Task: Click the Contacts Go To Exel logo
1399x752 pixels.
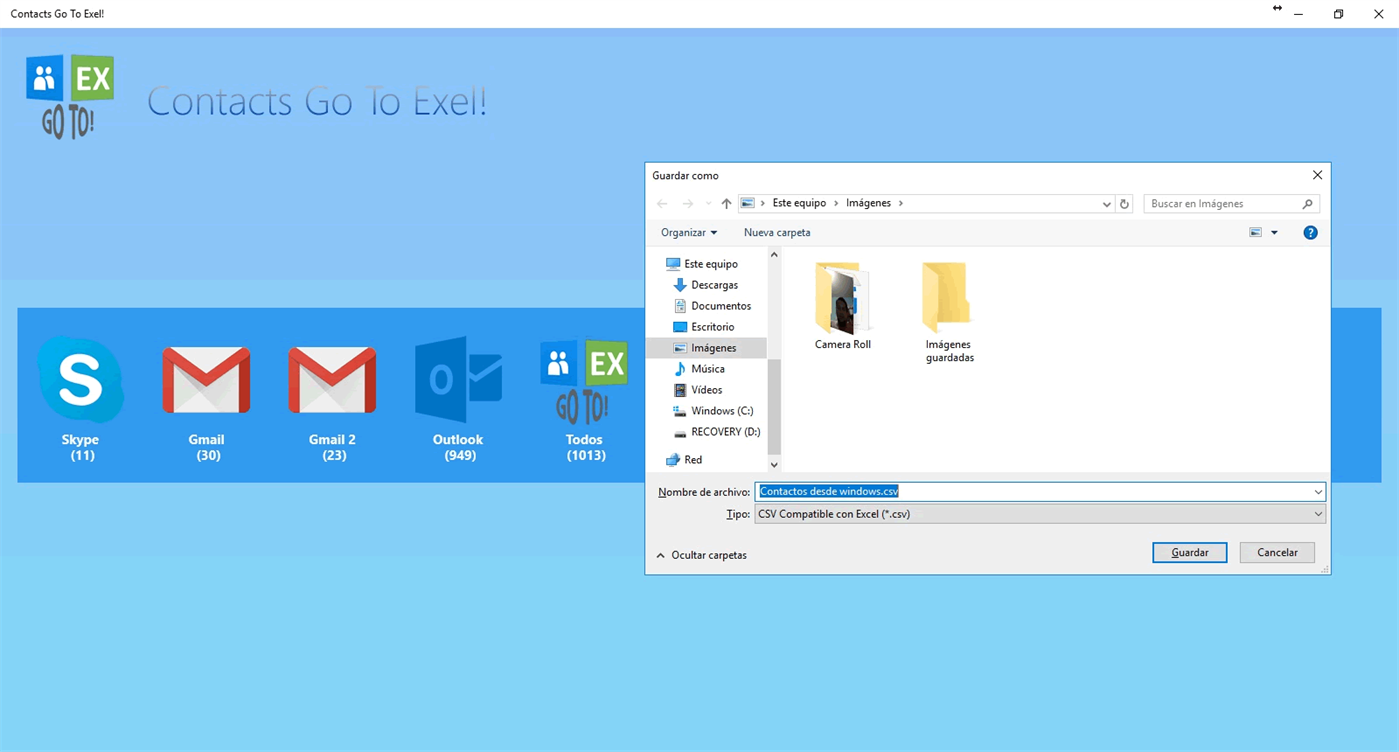Action: 68,95
